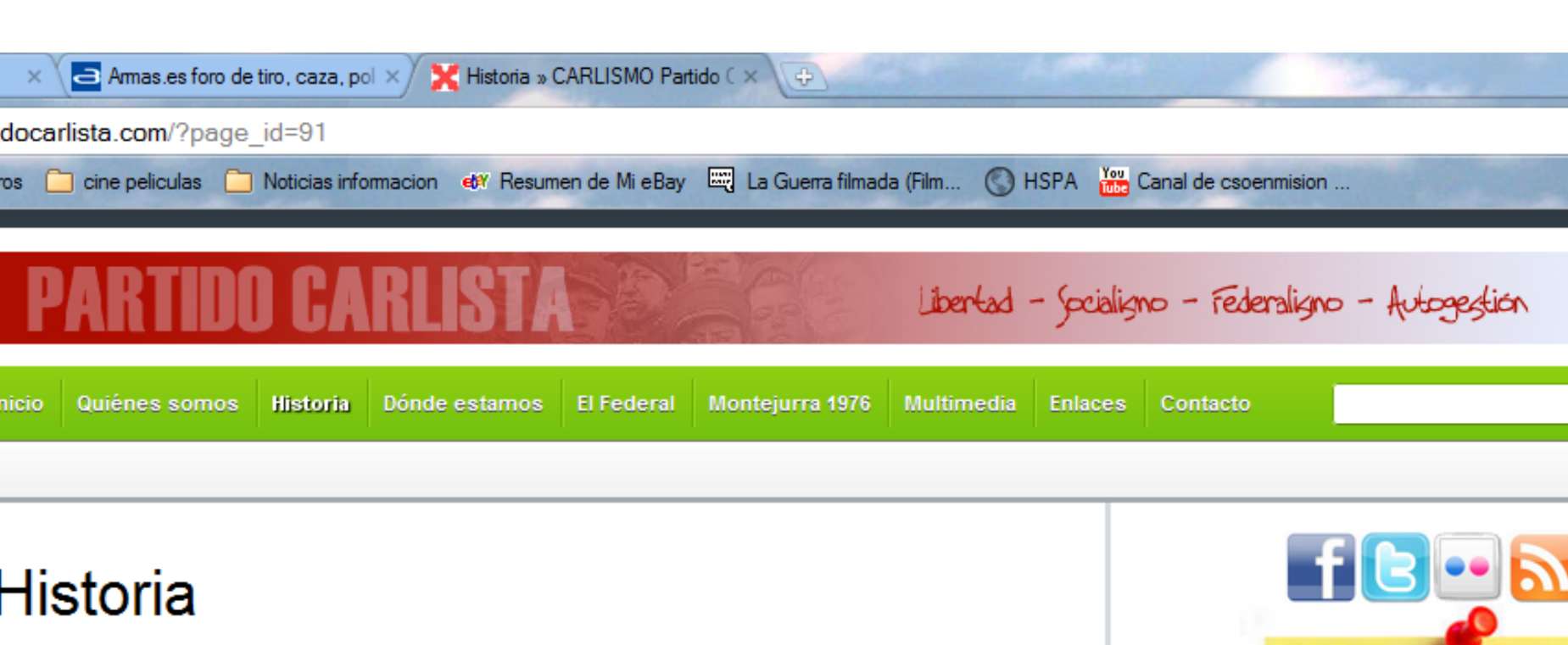Open the orange RSS feed icon

pyautogui.click(x=1540, y=569)
